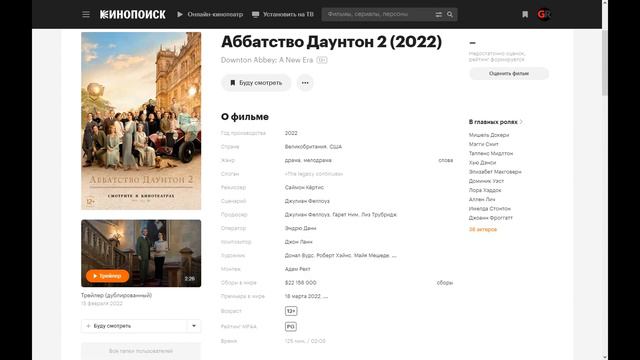Focus the search field for films and persons
The width and height of the screenshot is (640, 360).
[x=378, y=14]
